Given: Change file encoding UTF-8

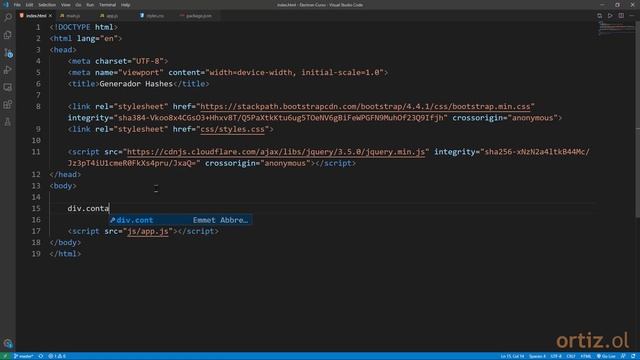Looking at the screenshot, I should (556, 356).
